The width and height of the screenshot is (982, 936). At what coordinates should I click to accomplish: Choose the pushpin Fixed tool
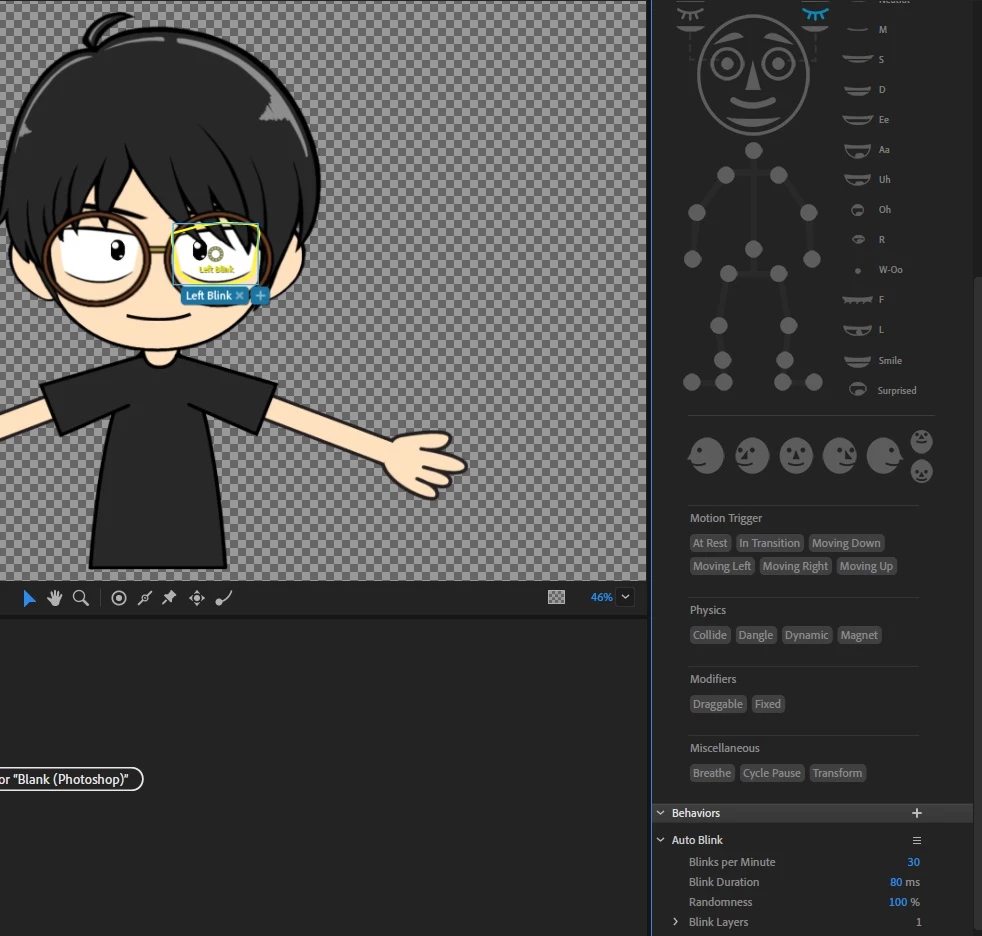pyautogui.click(x=169, y=598)
